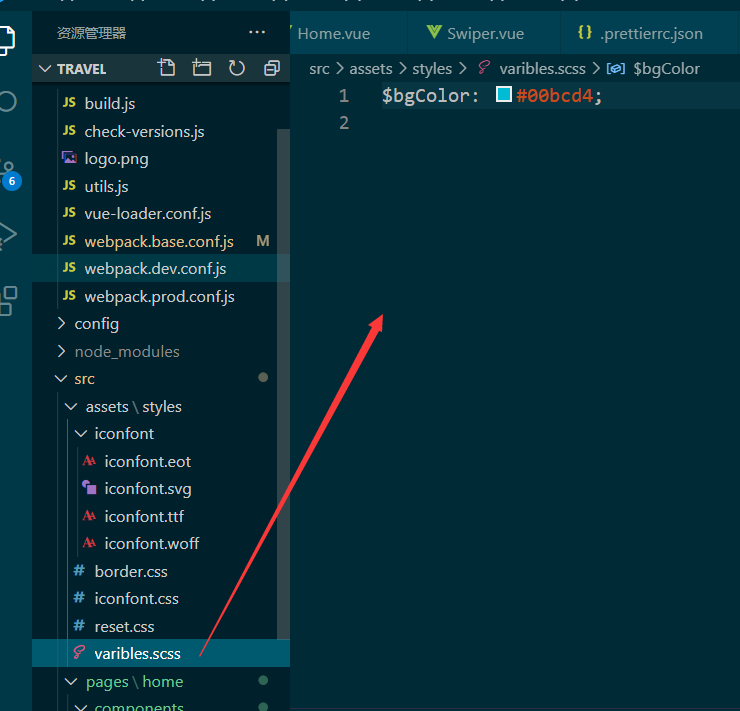Open the Search view in activity bar
The image size is (740, 711).
coord(8,101)
